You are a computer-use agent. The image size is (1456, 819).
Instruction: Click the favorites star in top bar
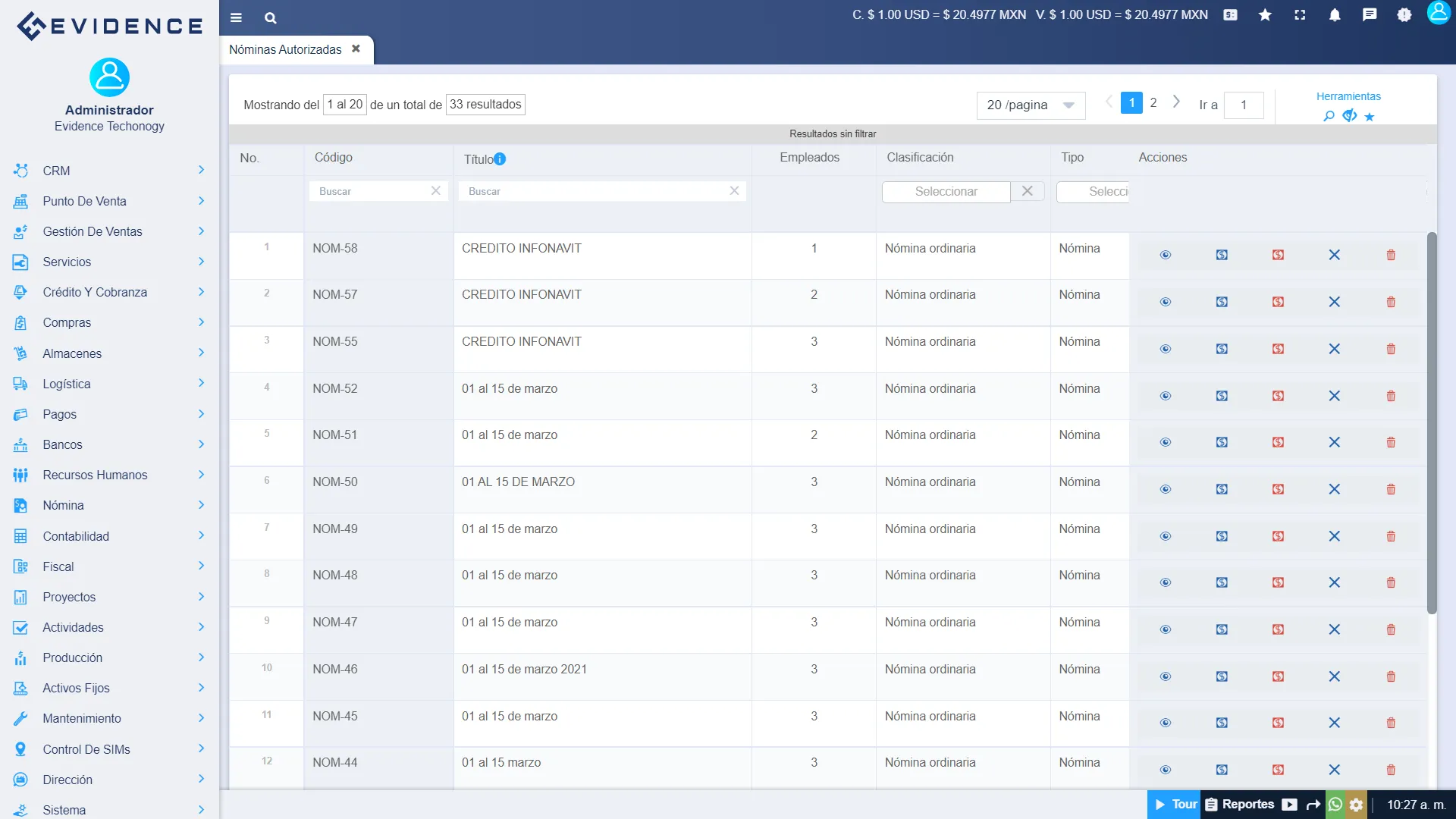tap(1265, 15)
